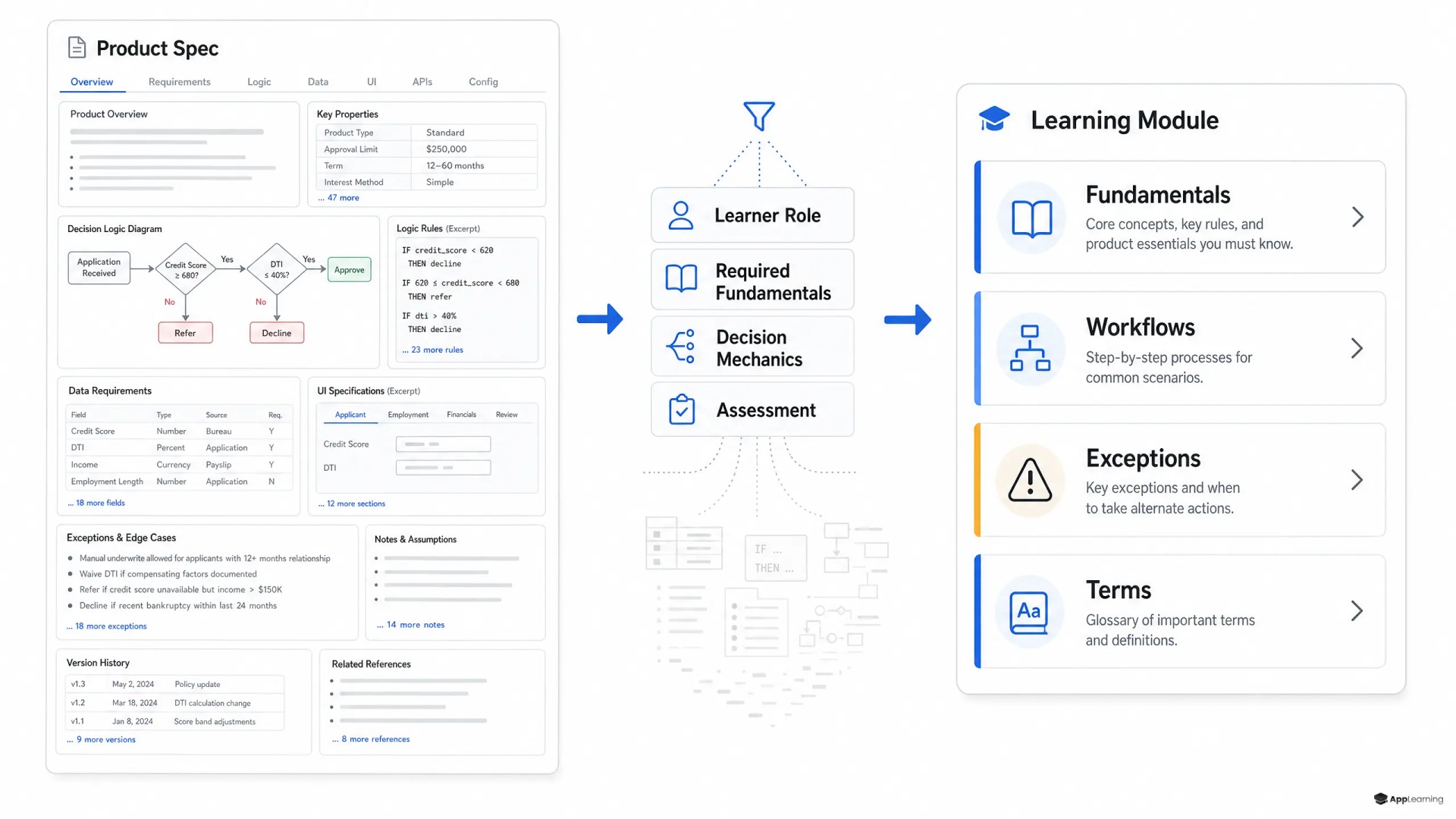Click the 'DTI ≤ 40%?' decision diamond
The width and height of the screenshot is (1456, 819).
277,269
